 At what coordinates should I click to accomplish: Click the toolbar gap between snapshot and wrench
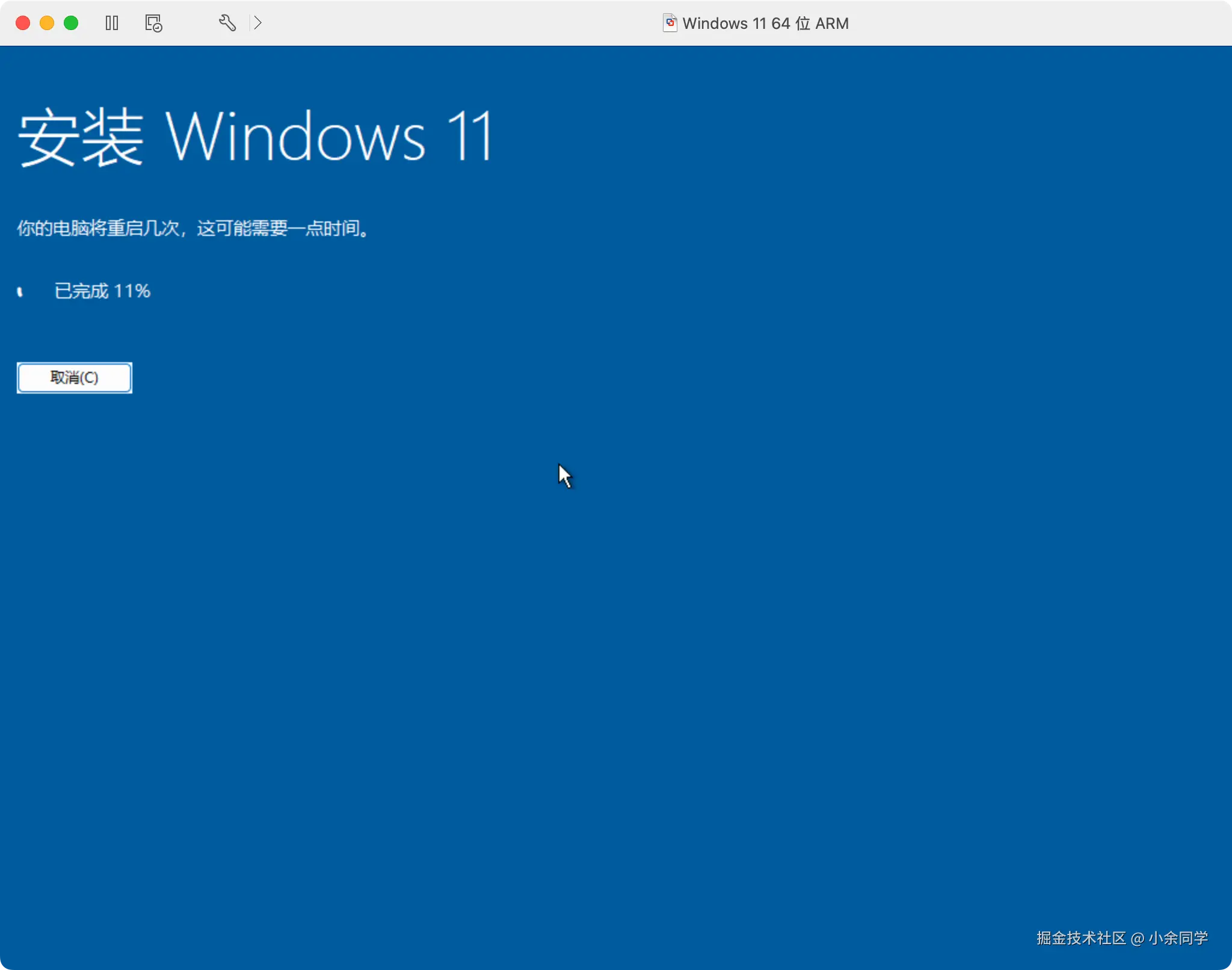189,23
